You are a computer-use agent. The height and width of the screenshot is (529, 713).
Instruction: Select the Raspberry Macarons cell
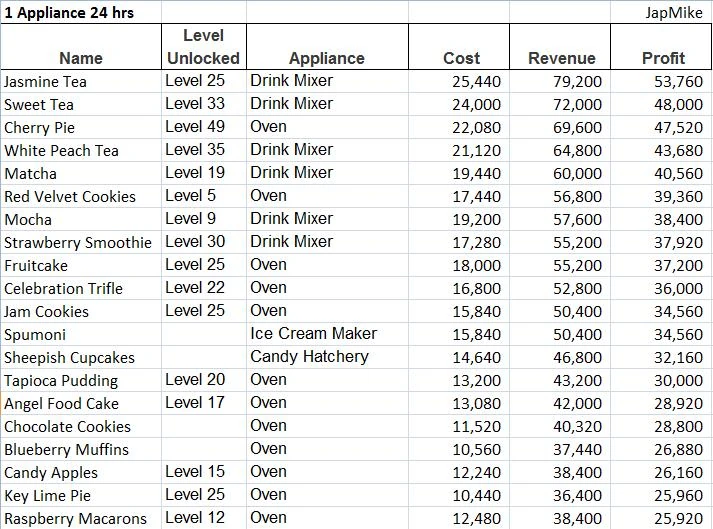81,518
